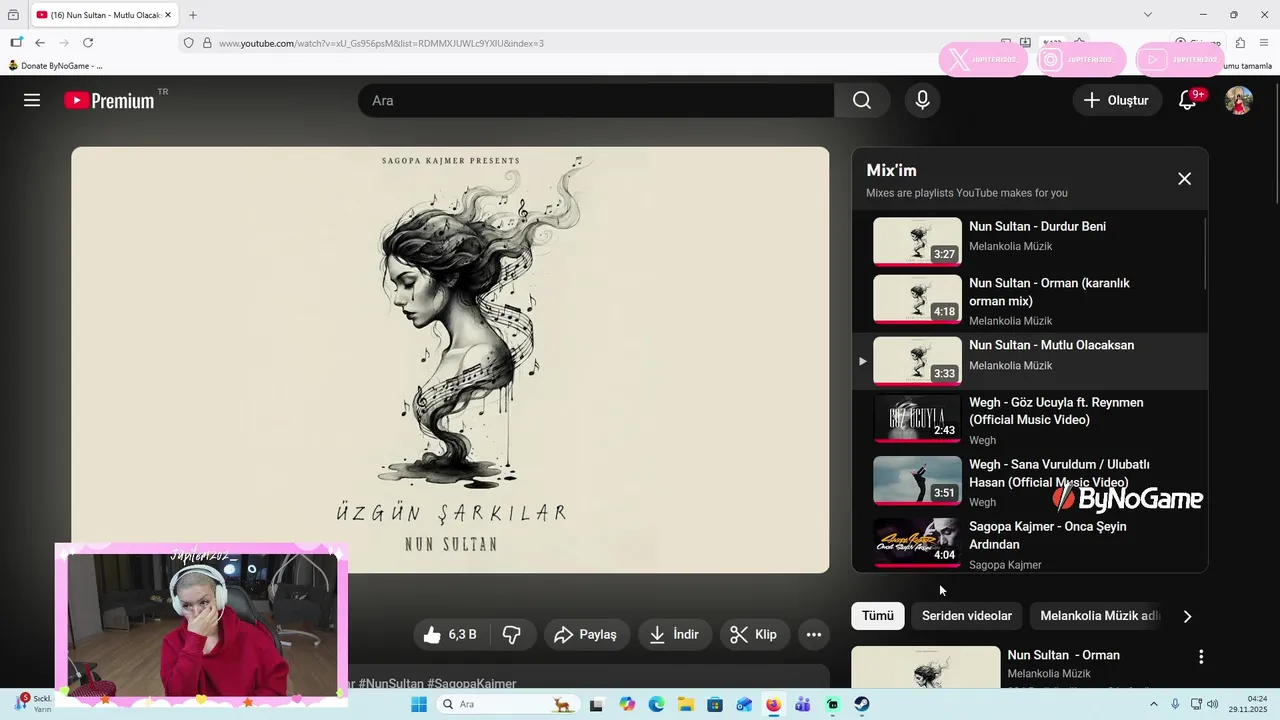Open Steam from the taskbar
Image resolution: width=1280 pixels, height=720 pixels.
click(x=862, y=704)
